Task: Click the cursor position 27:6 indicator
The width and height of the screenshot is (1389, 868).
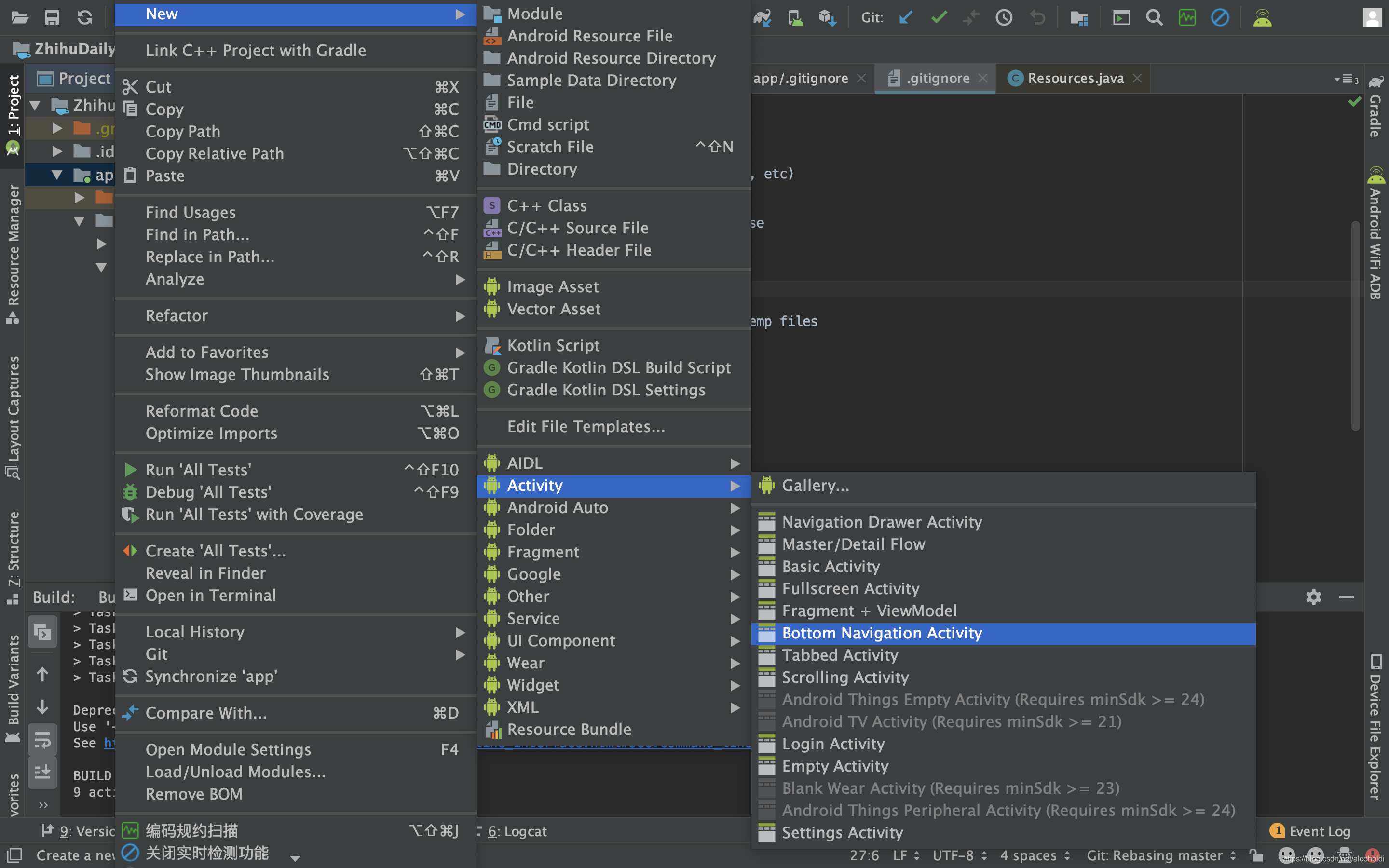Action: (864, 855)
